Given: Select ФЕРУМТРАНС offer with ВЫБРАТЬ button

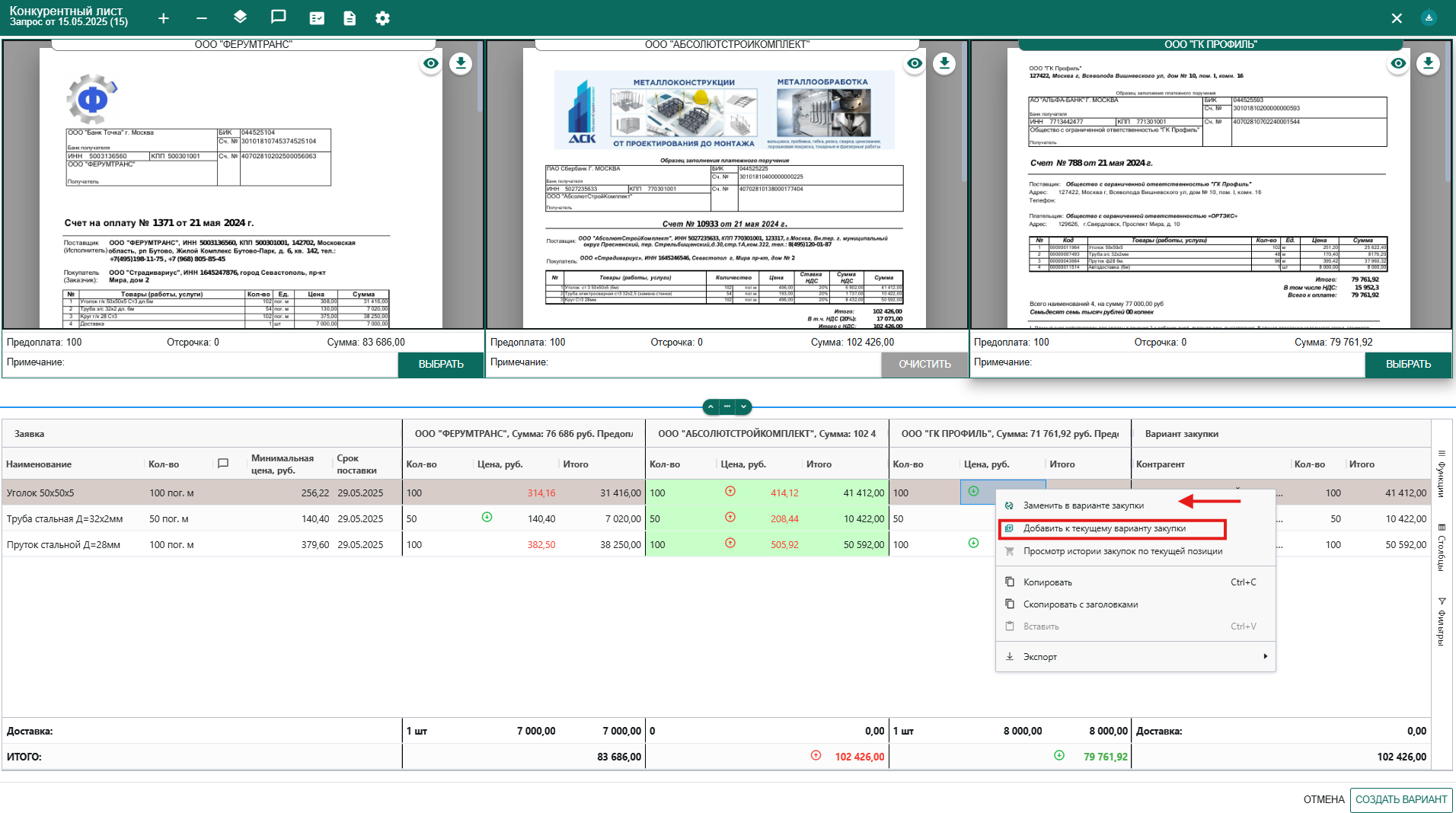Looking at the screenshot, I should tap(441, 365).
